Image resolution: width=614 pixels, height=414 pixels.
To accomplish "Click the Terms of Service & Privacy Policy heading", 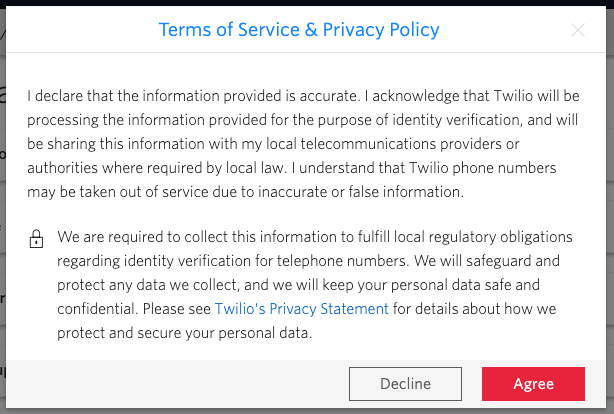I will pos(299,30).
